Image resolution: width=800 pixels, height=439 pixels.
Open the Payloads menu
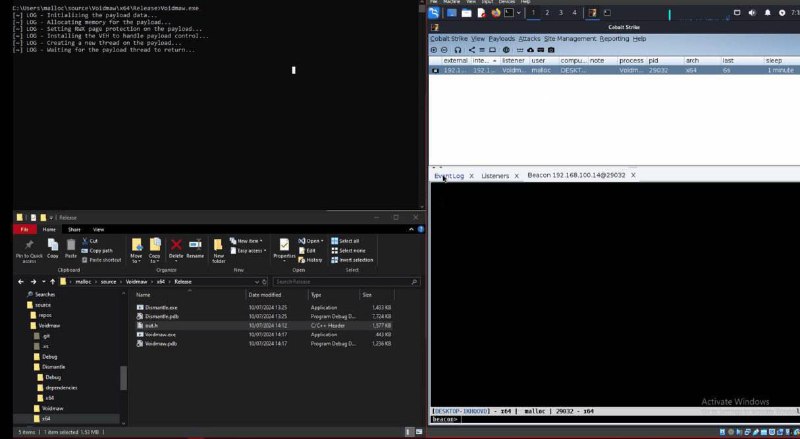pos(502,39)
